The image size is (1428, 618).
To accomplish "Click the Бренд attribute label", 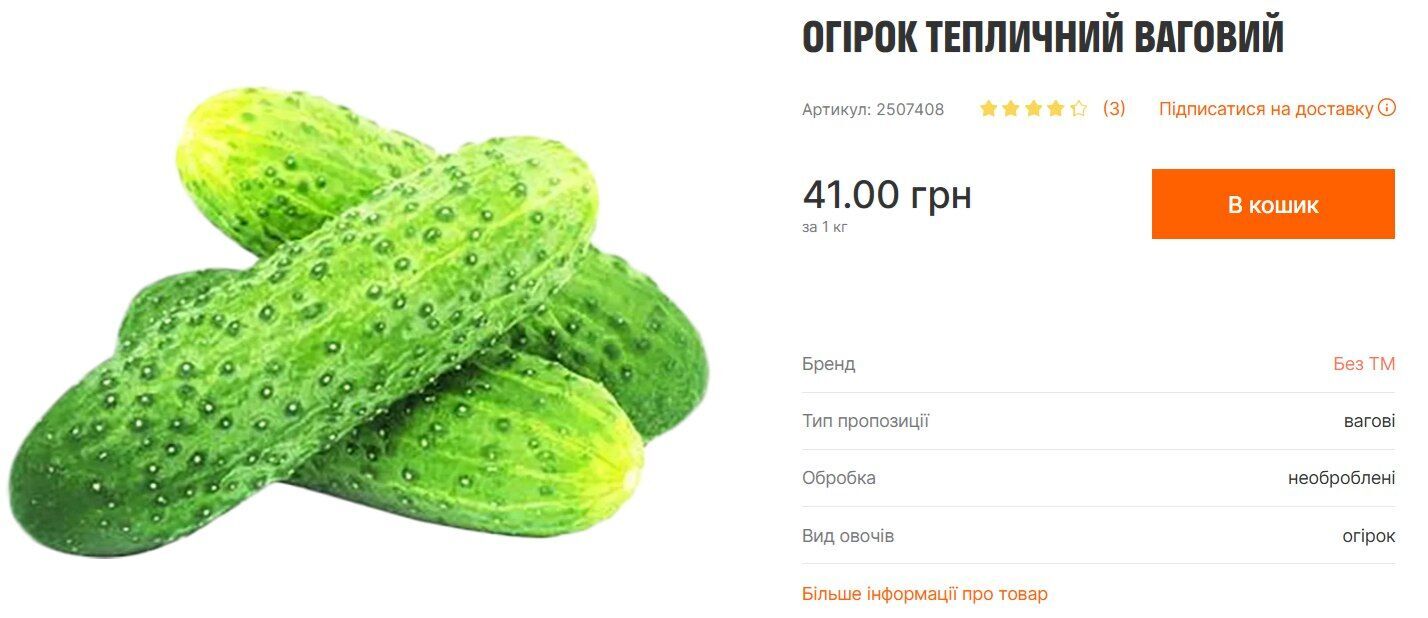I will coord(828,364).
